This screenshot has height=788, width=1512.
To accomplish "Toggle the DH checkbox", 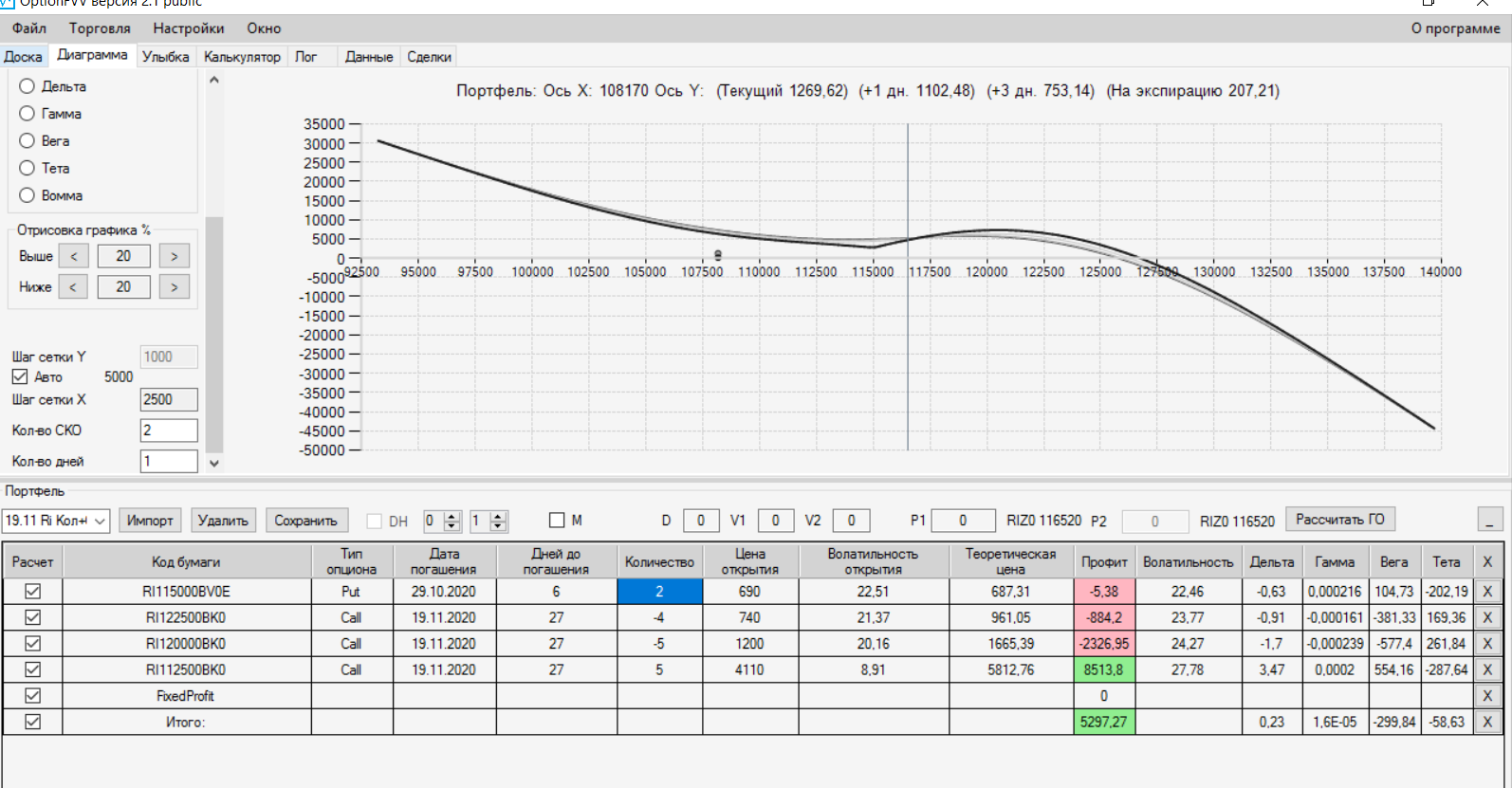I will tap(375, 521).
